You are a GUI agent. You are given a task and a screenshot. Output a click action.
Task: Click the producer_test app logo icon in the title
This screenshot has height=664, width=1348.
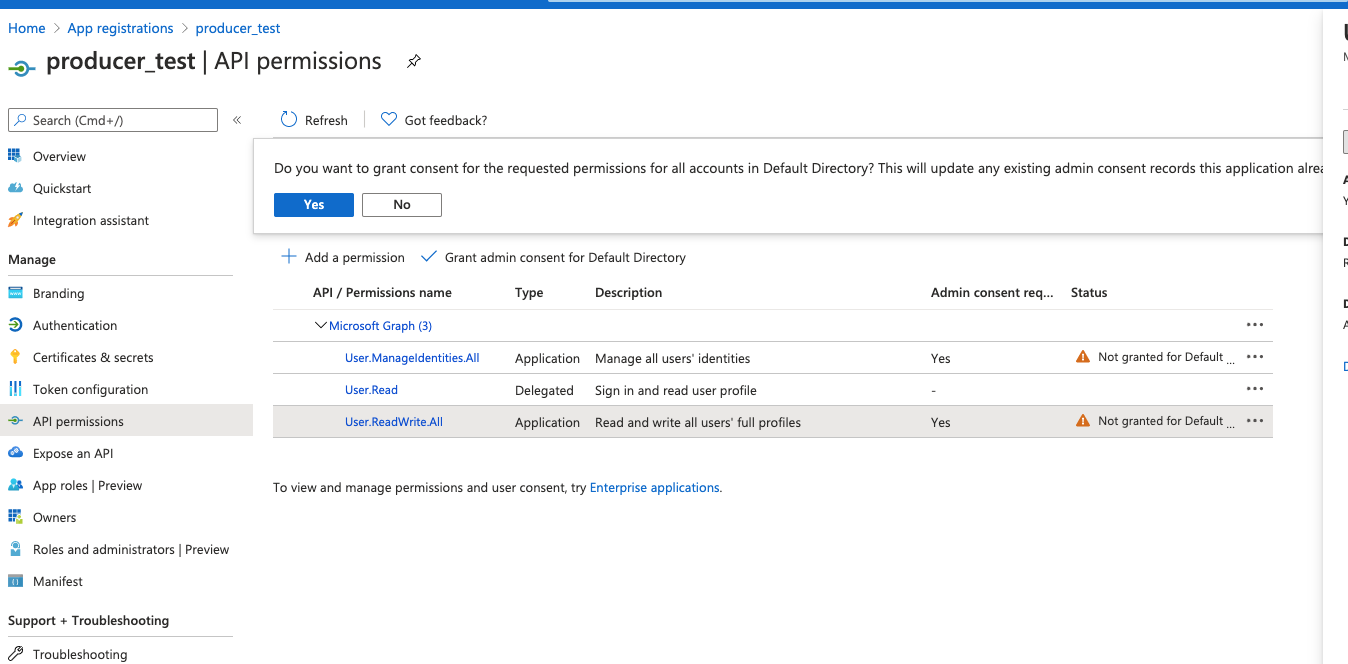pyautogui.click(x=21, y=68)
